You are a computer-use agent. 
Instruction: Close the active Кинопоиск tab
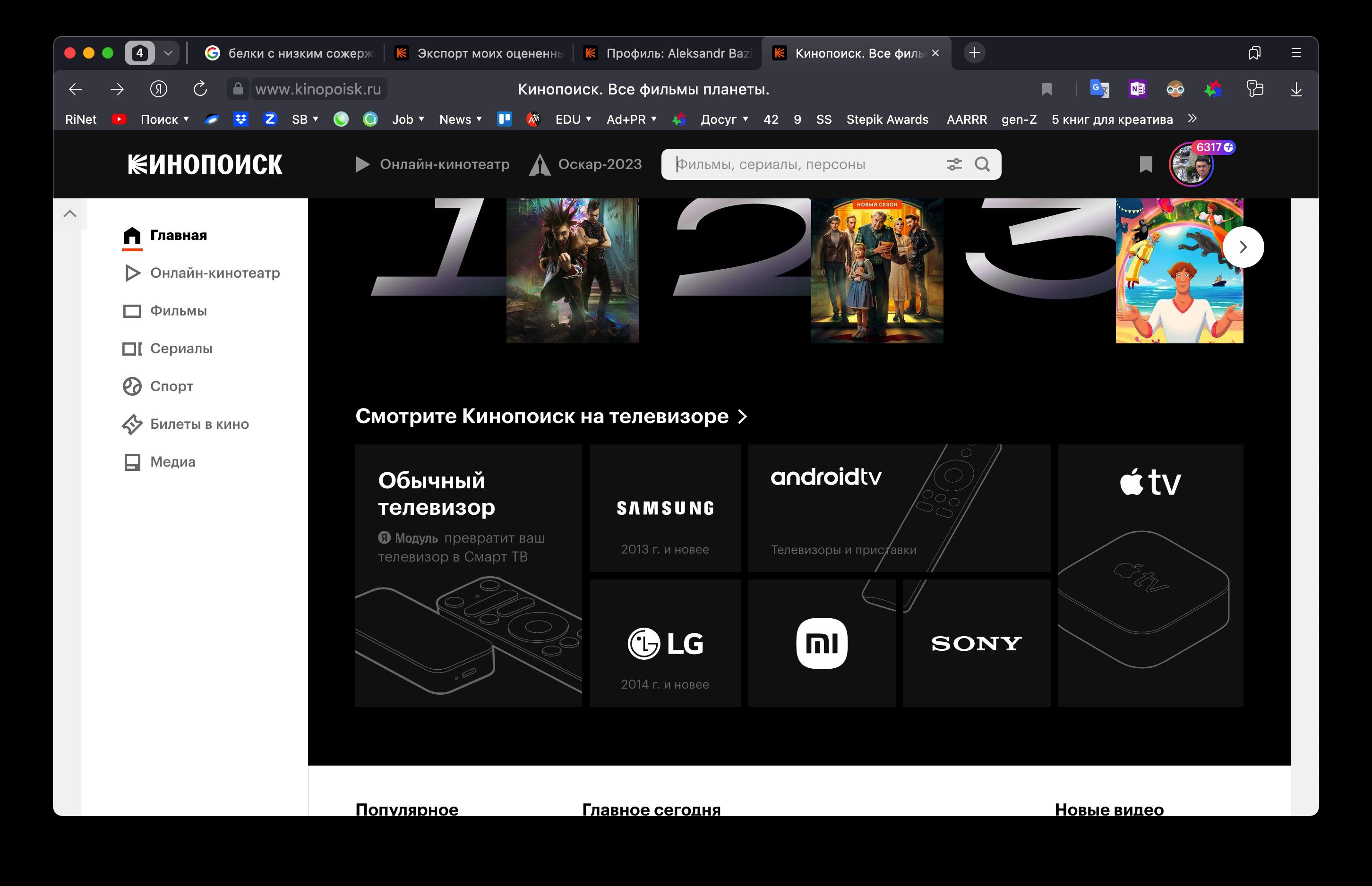pyautogui.click(x=935, y=53)
